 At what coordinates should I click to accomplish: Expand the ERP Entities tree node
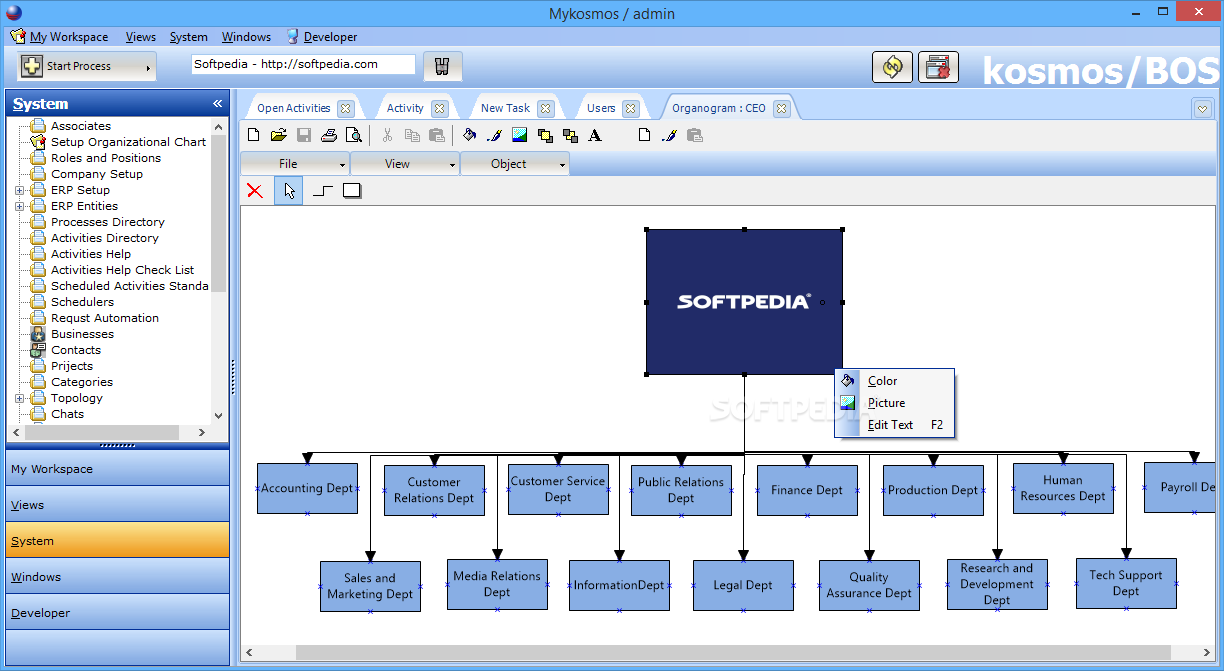click(20, 206)
